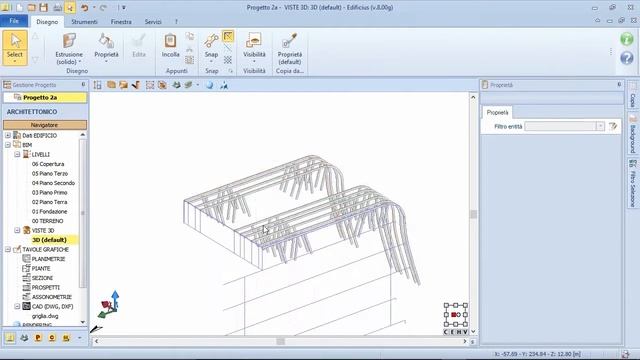Screen dimensions: 640x360
Task: Toggle the highlighted snap option icon
Action: [228, 36]
